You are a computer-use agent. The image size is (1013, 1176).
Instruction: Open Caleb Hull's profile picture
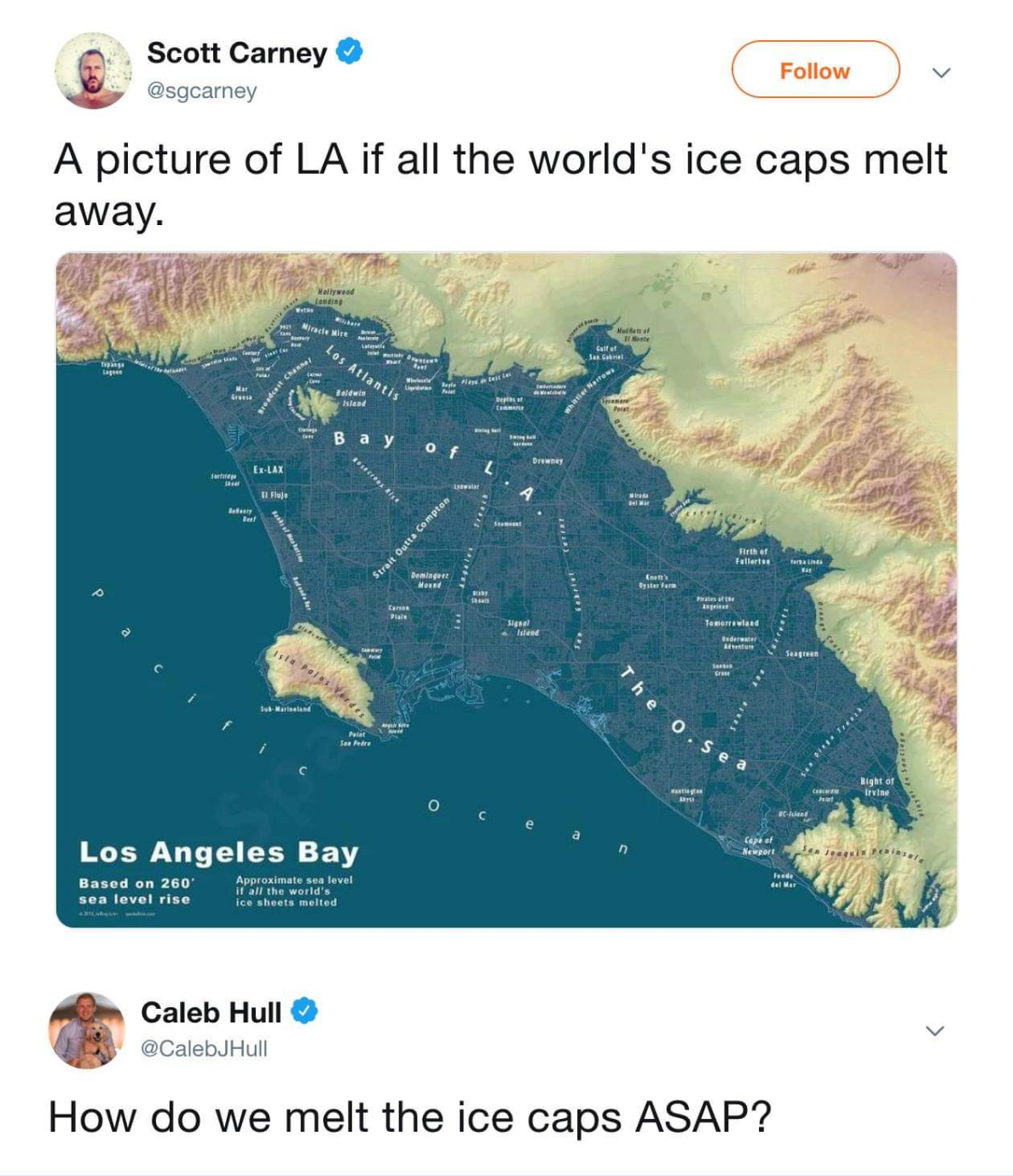87,1030
